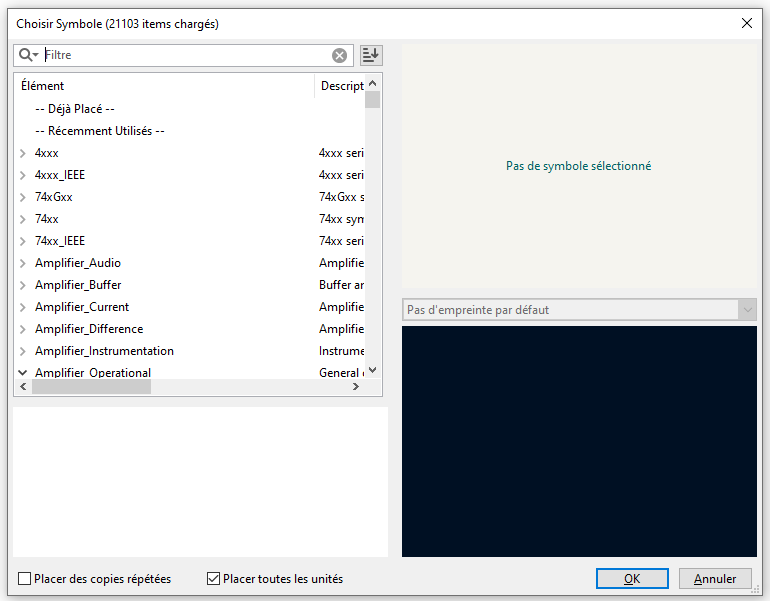
Task: Clear the filter with the X icon
Action: click(340, 56)
